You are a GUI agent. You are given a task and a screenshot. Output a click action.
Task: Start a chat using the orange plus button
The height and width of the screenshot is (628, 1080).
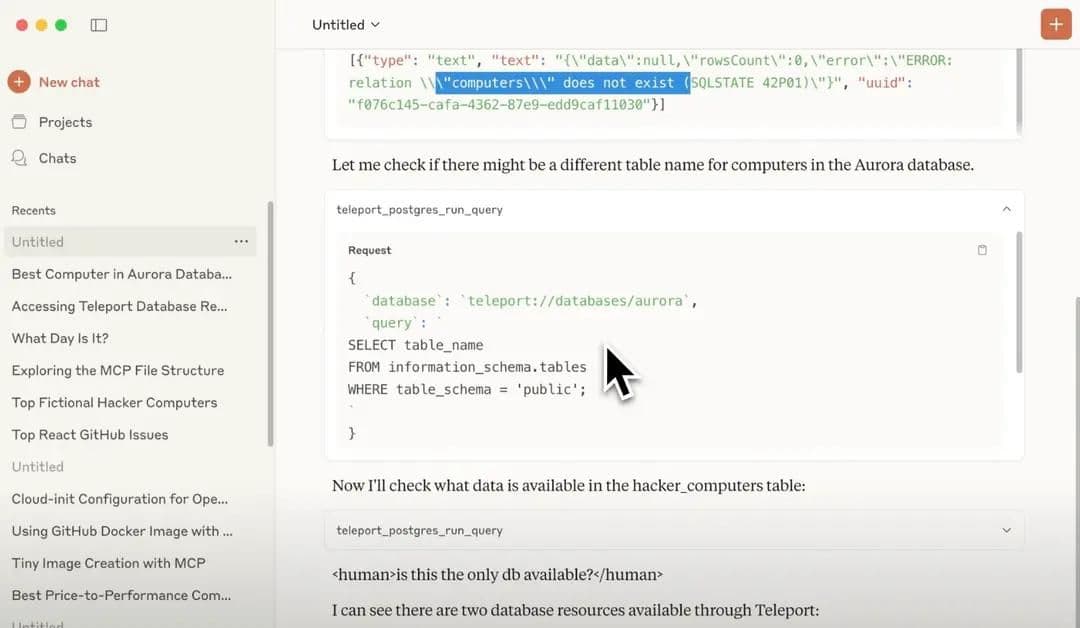coord(1056,23)
